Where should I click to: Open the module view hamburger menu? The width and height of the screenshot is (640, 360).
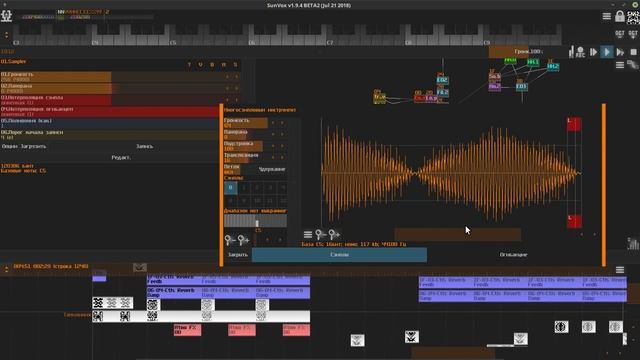(620, 65)
